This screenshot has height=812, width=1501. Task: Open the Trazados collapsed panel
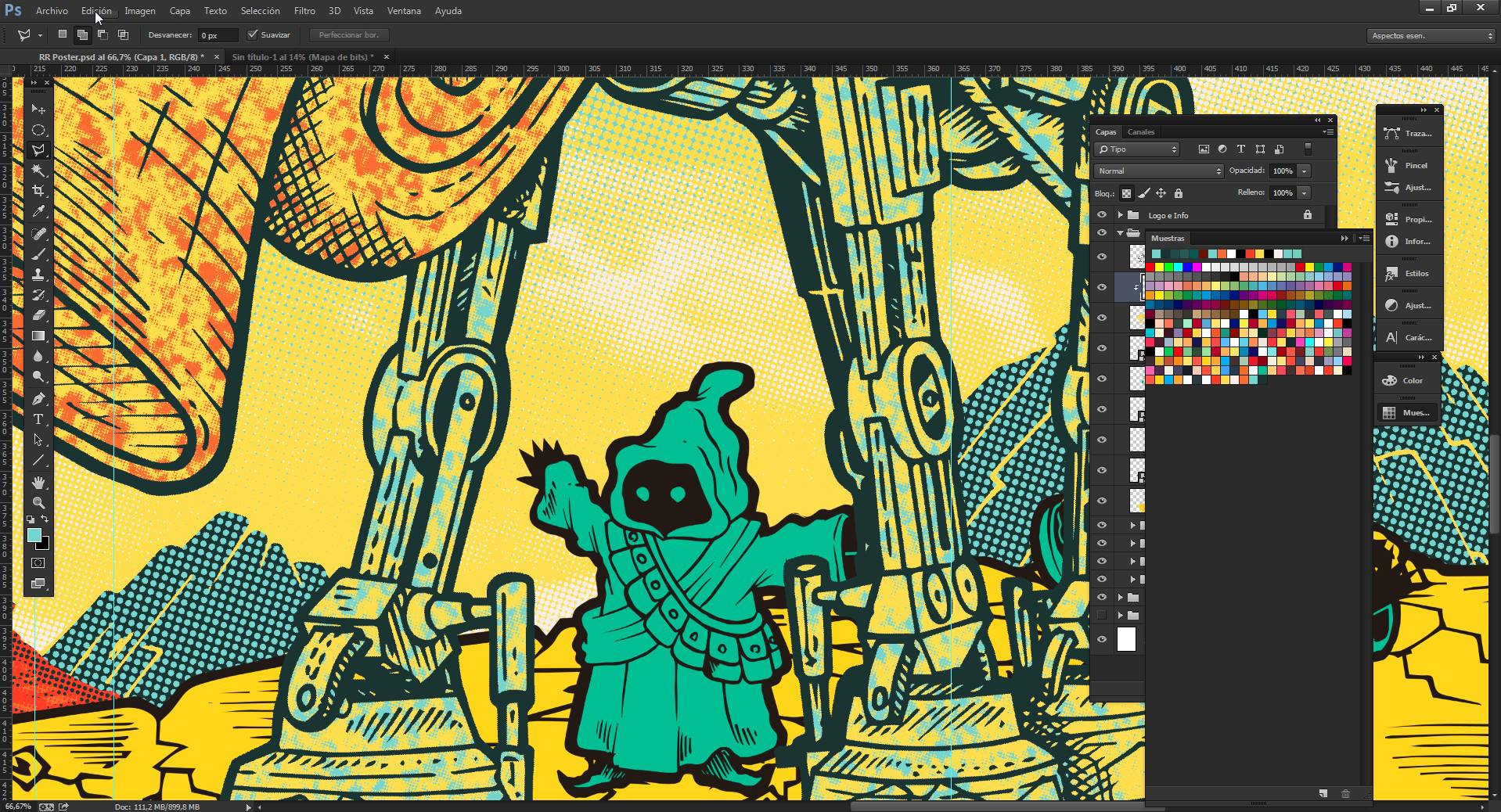click(x=1409, y=134)
